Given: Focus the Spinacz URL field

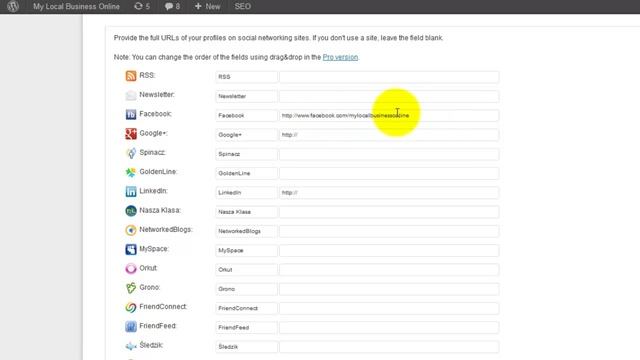Looking at the screenshot, I should point(389,154).
